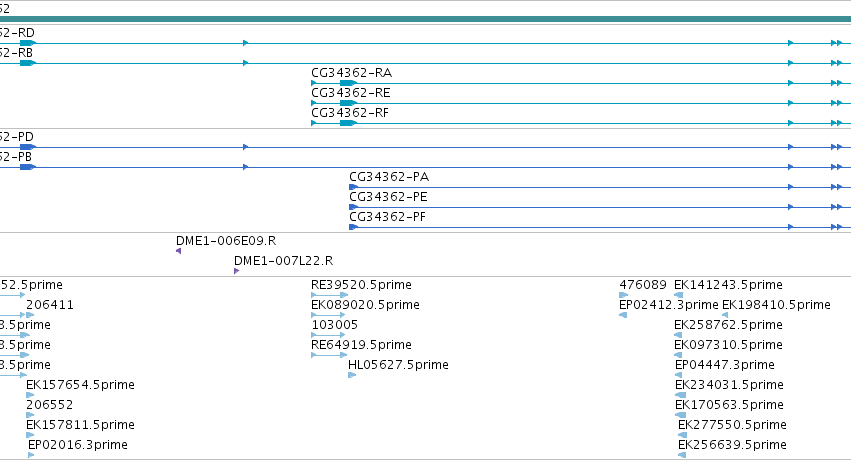Image resolution: width=851 pixels, height=460 pixels.
Task: Click the arrow glyph under RE39520.5prime
Action: coord(329,295)
